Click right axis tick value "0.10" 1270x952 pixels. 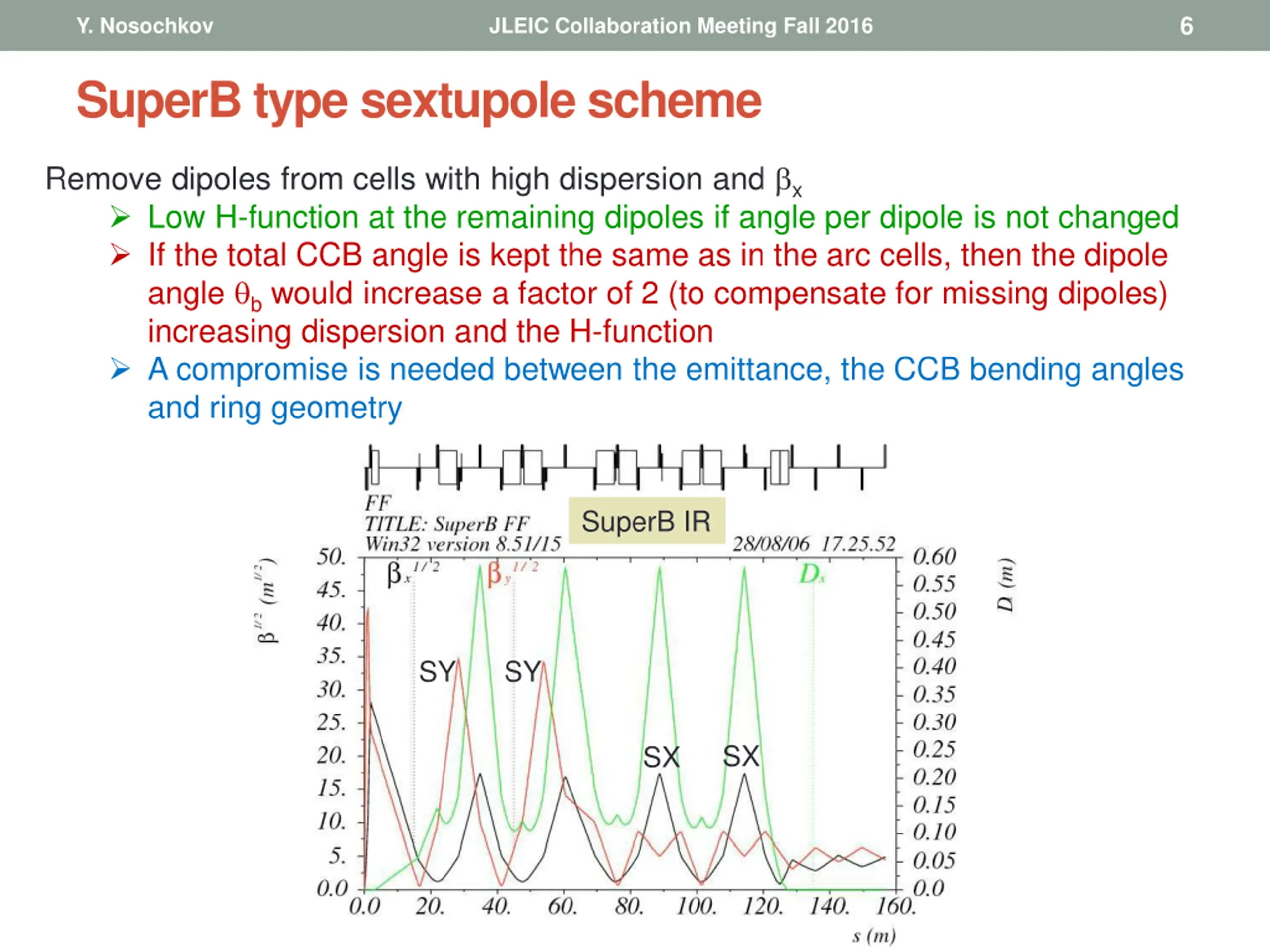935,833
